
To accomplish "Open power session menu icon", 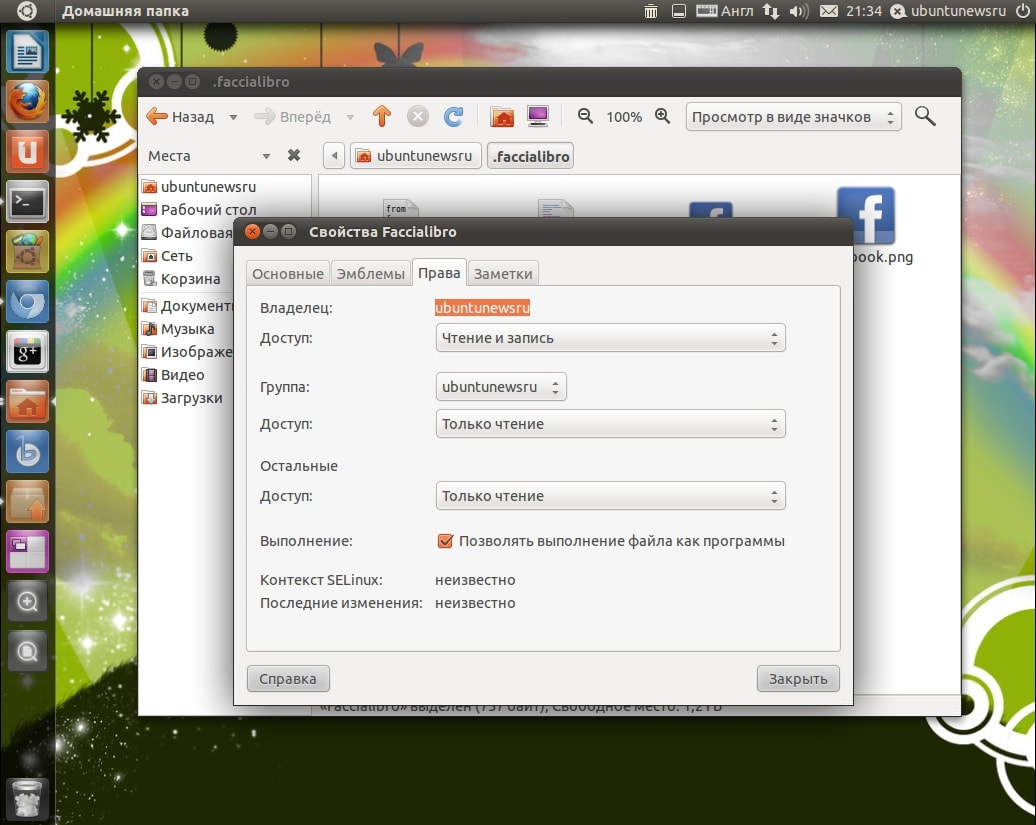I will click(x=1023, y=11).
